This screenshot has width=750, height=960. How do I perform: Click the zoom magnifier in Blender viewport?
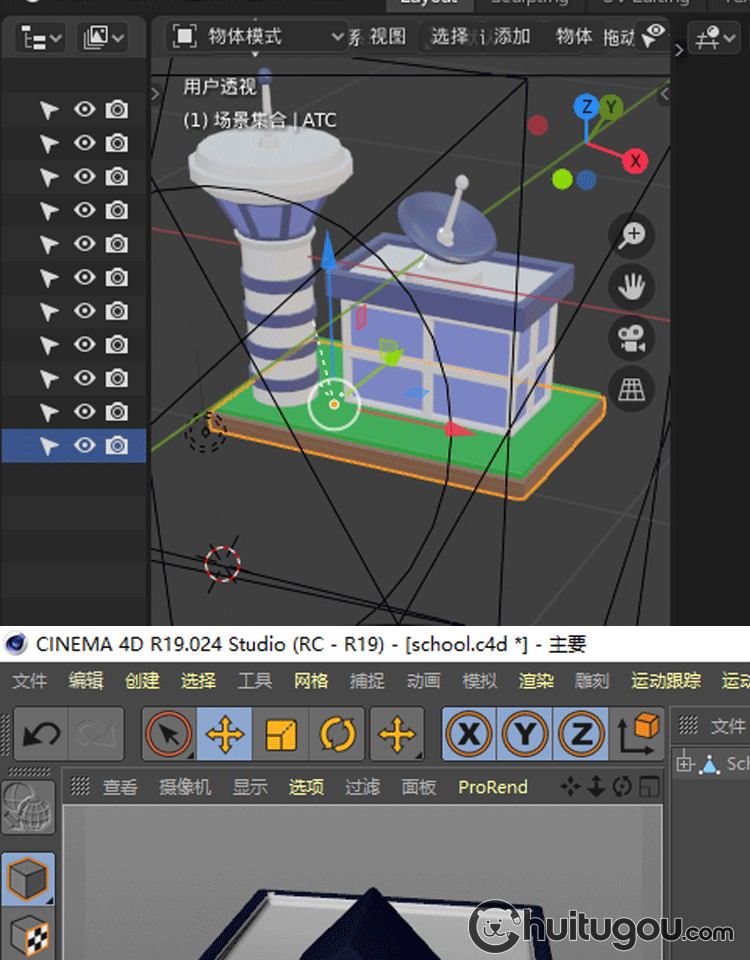coord(631,236)
